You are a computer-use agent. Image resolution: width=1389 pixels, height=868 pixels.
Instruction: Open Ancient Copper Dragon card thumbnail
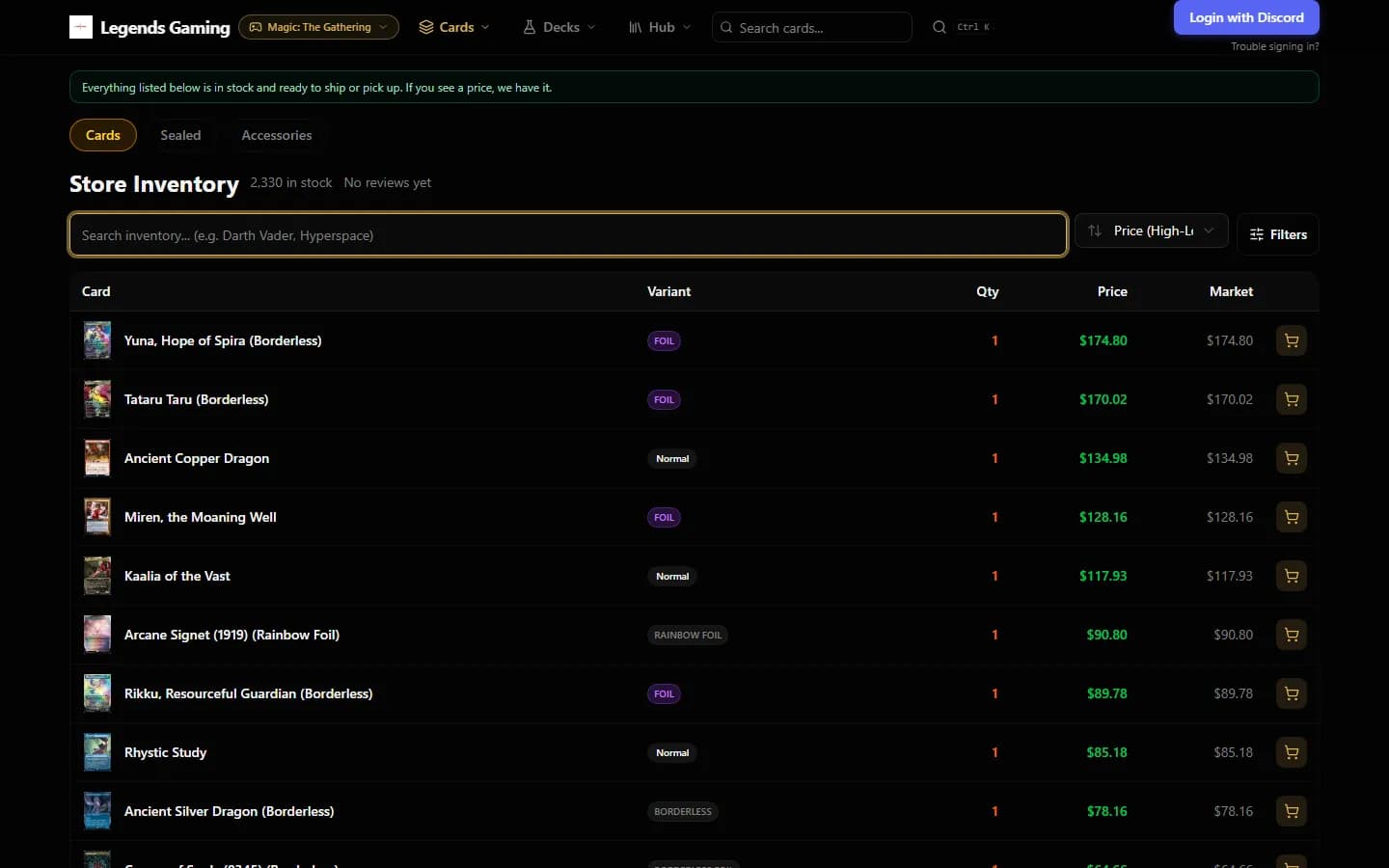(x=97, y=458)
